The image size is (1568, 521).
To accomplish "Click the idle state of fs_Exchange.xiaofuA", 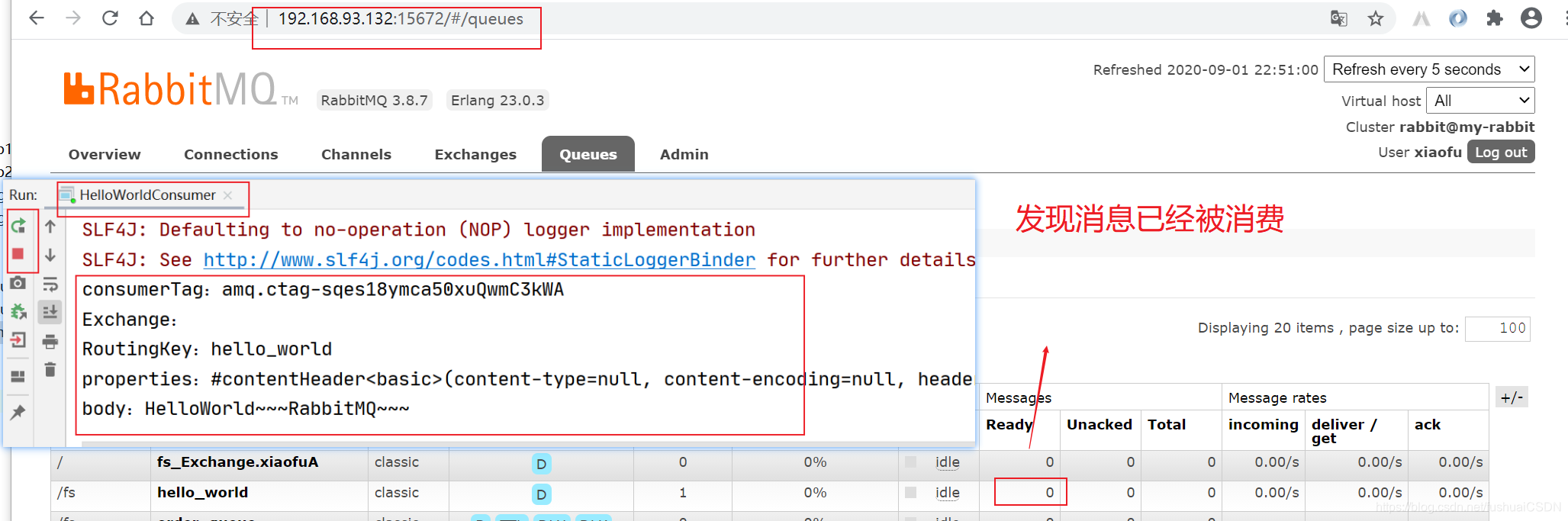I will coord(947,462).
